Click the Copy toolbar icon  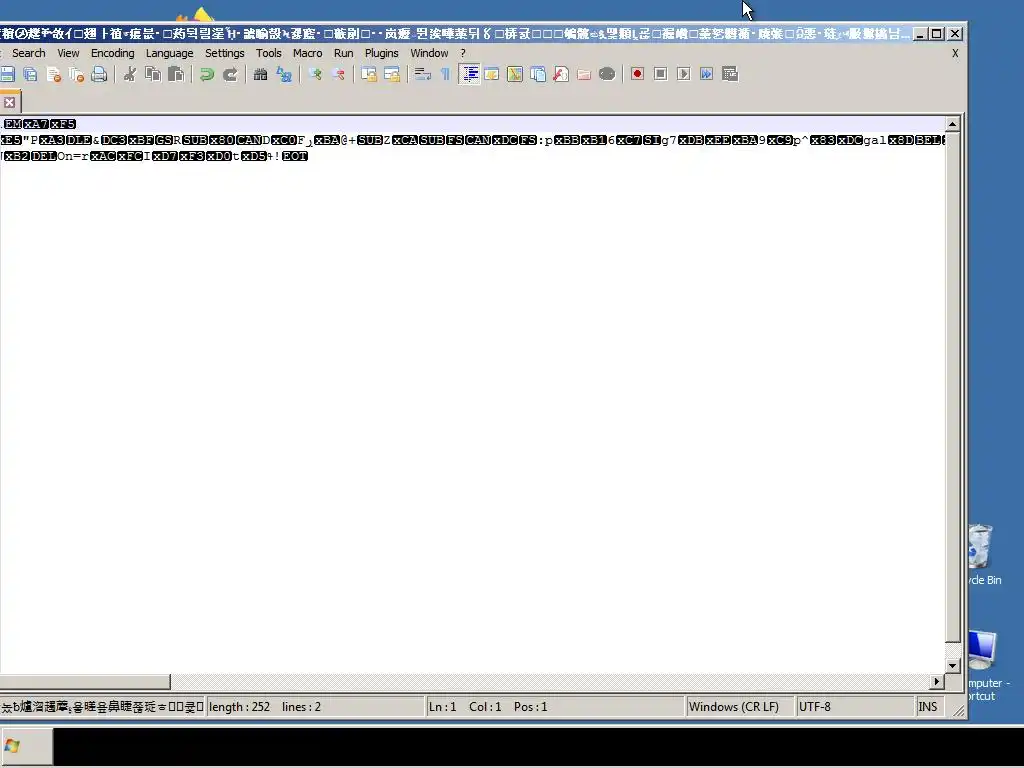coord(153,74)
